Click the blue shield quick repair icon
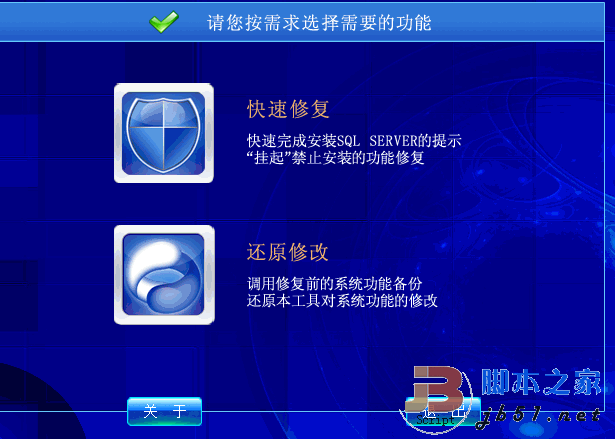The height and width of the screenshot is (439, 615). point(164,133)
